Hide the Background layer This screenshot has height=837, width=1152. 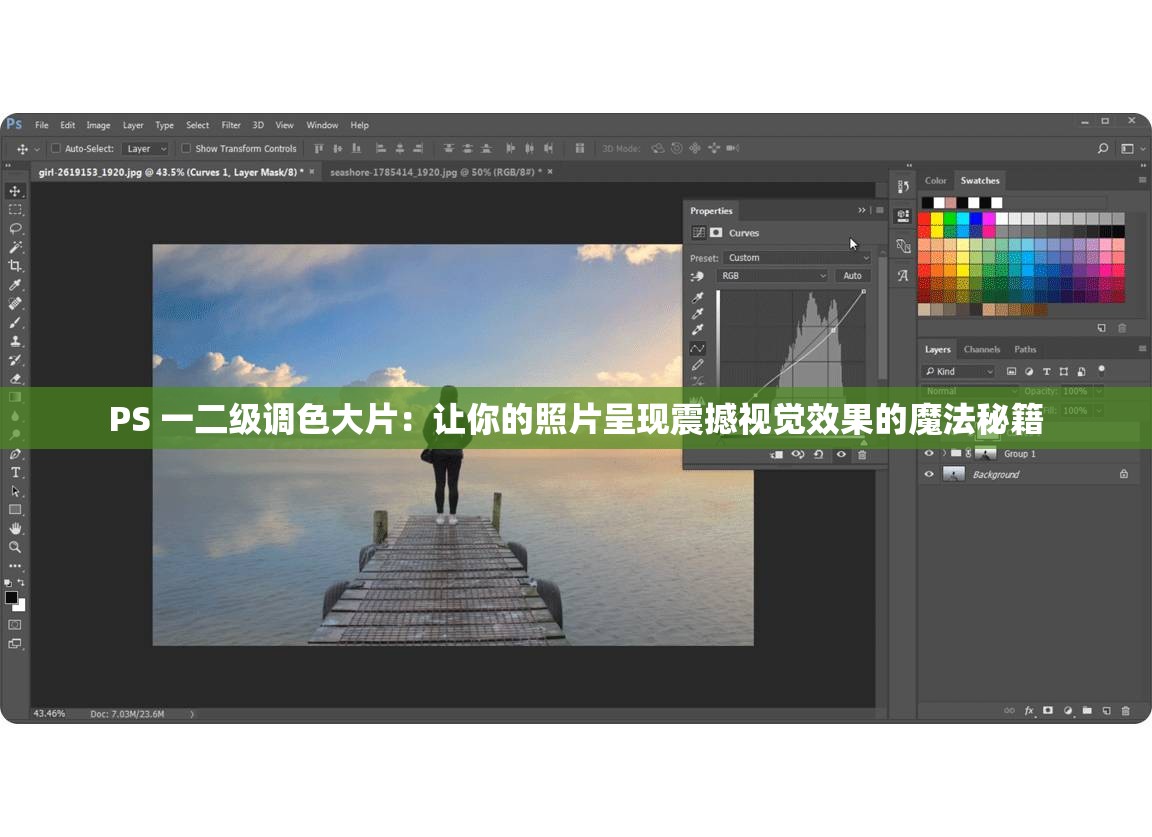(929, 474)
